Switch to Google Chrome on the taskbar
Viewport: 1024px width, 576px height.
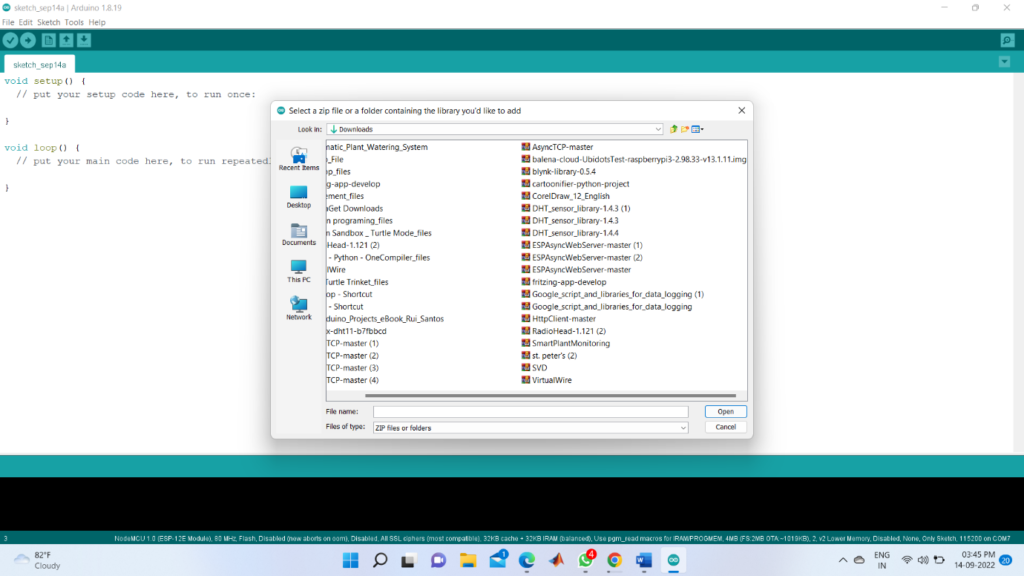tap(615, 560)
